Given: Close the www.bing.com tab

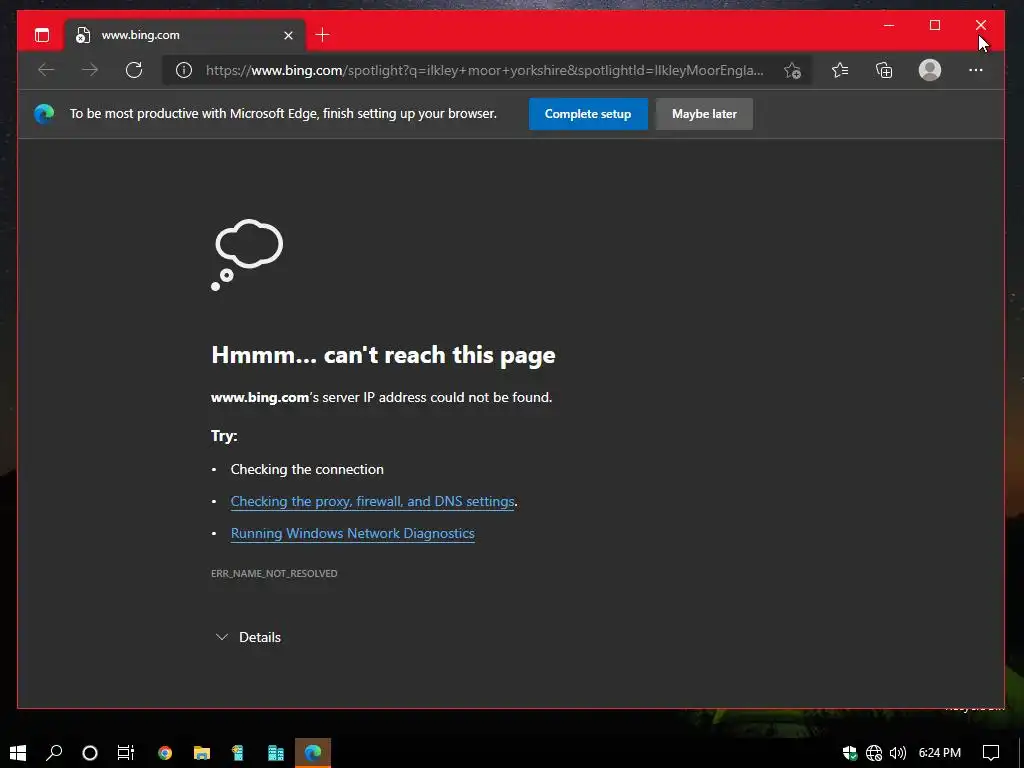Looking at the screenshot, I should pyautogui.click(x=288, y=35).
